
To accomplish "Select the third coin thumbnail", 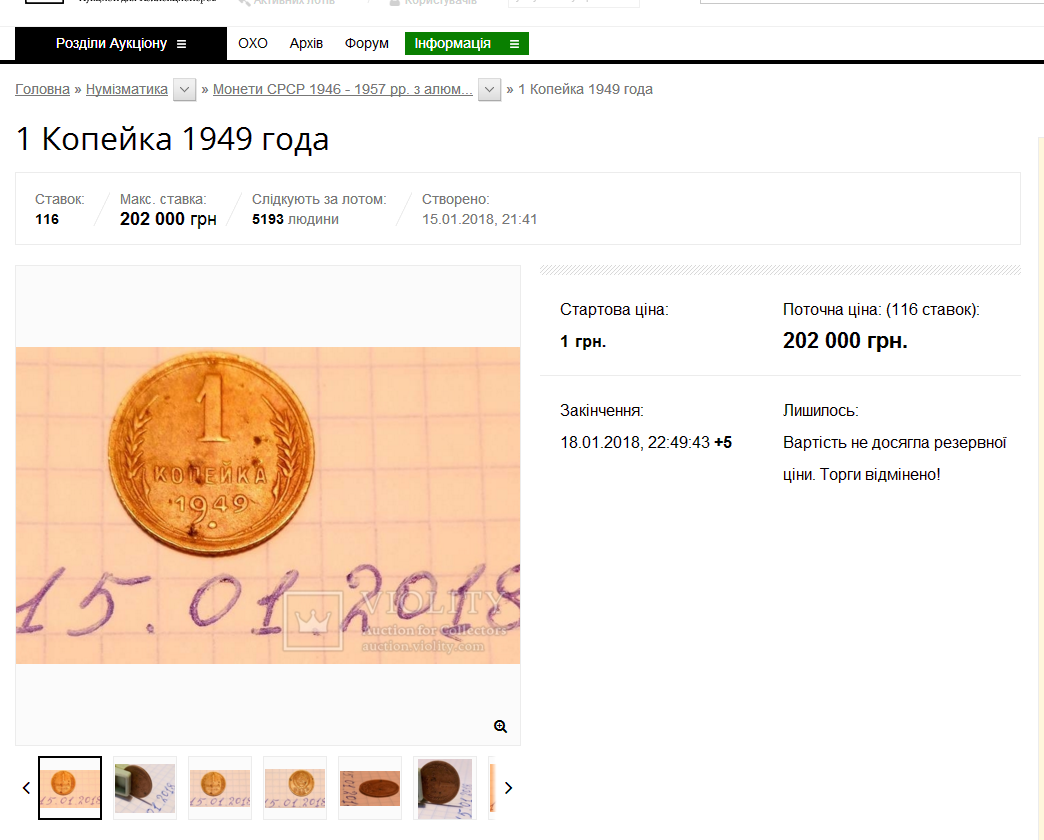I will point(220,788).
